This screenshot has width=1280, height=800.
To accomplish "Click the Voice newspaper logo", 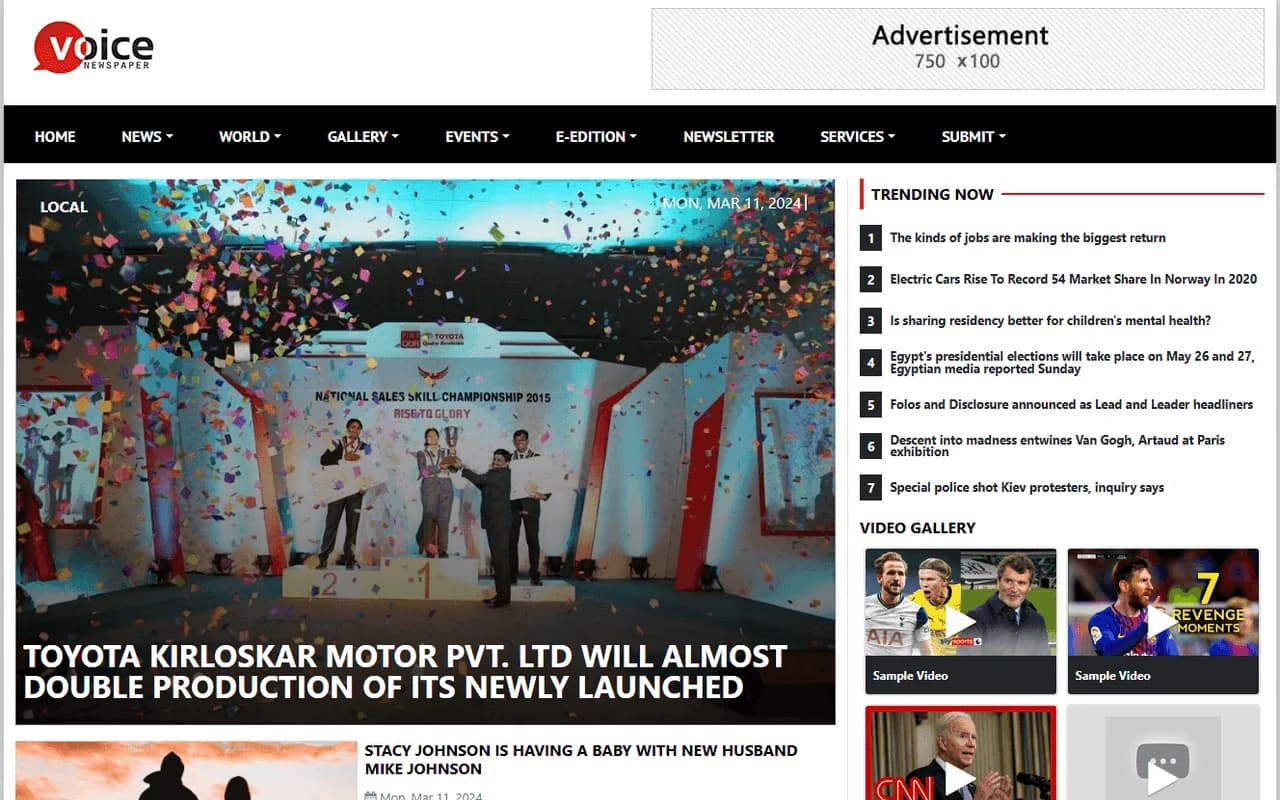I will click(x=92, y=47).
